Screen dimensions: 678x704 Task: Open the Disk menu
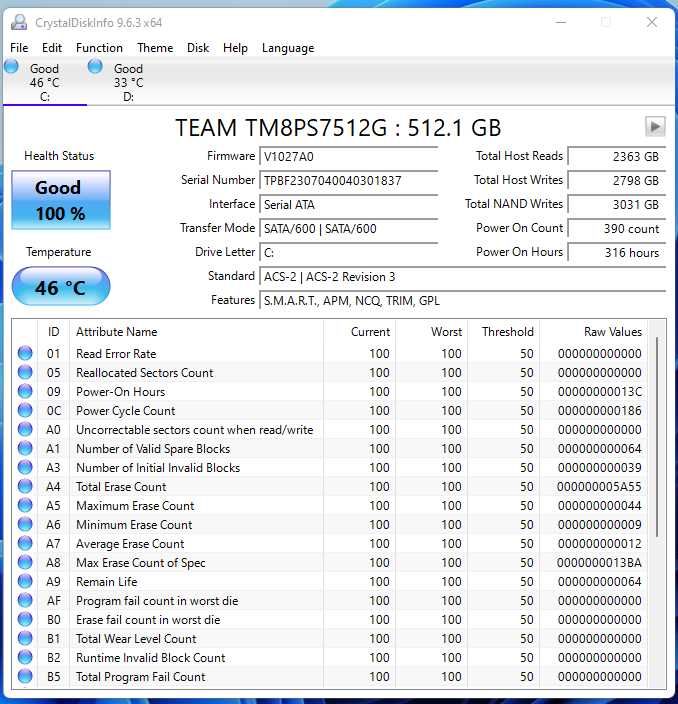pyautogui.click(x=198, y=48)
